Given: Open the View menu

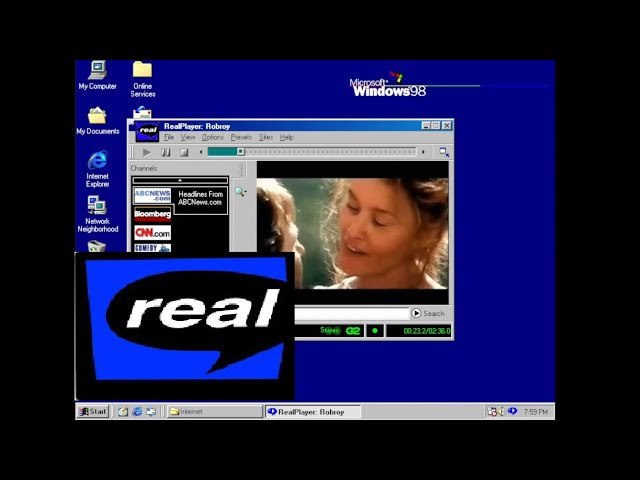Looking at the screenshot, I should tap(188, 138).
